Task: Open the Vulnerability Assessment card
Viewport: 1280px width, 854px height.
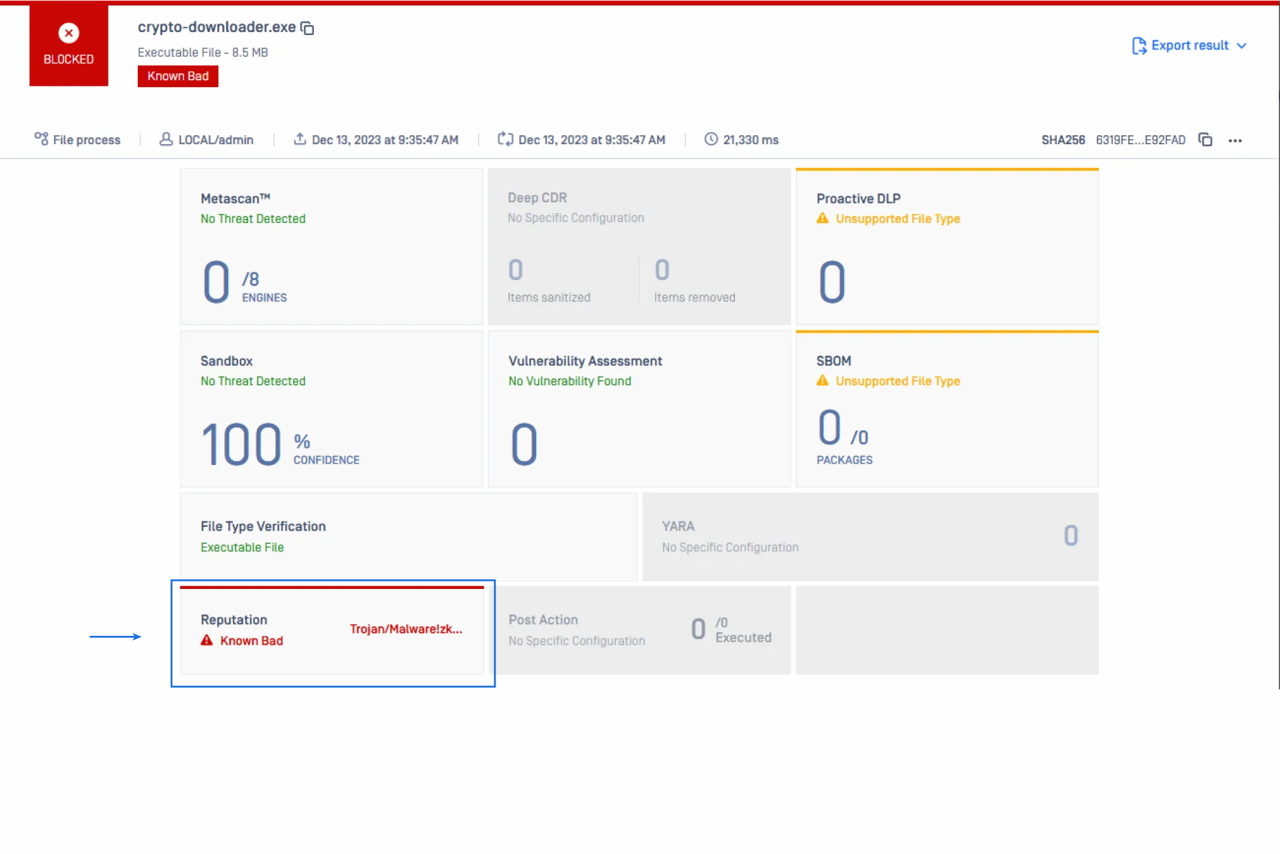Action: coord(639,409)
